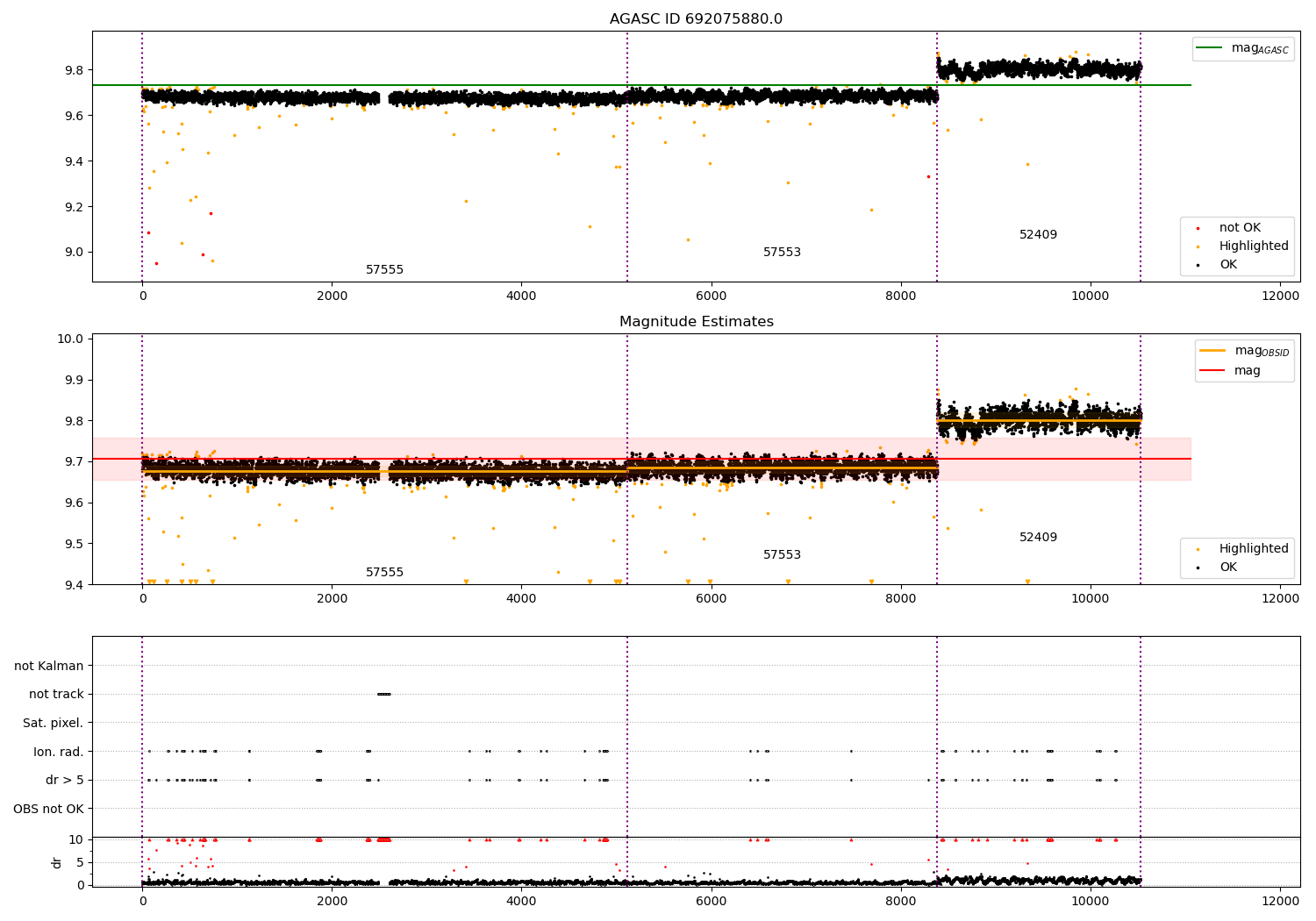Click the marker cluster in the 'not track' row

click(x=383, y=694)
